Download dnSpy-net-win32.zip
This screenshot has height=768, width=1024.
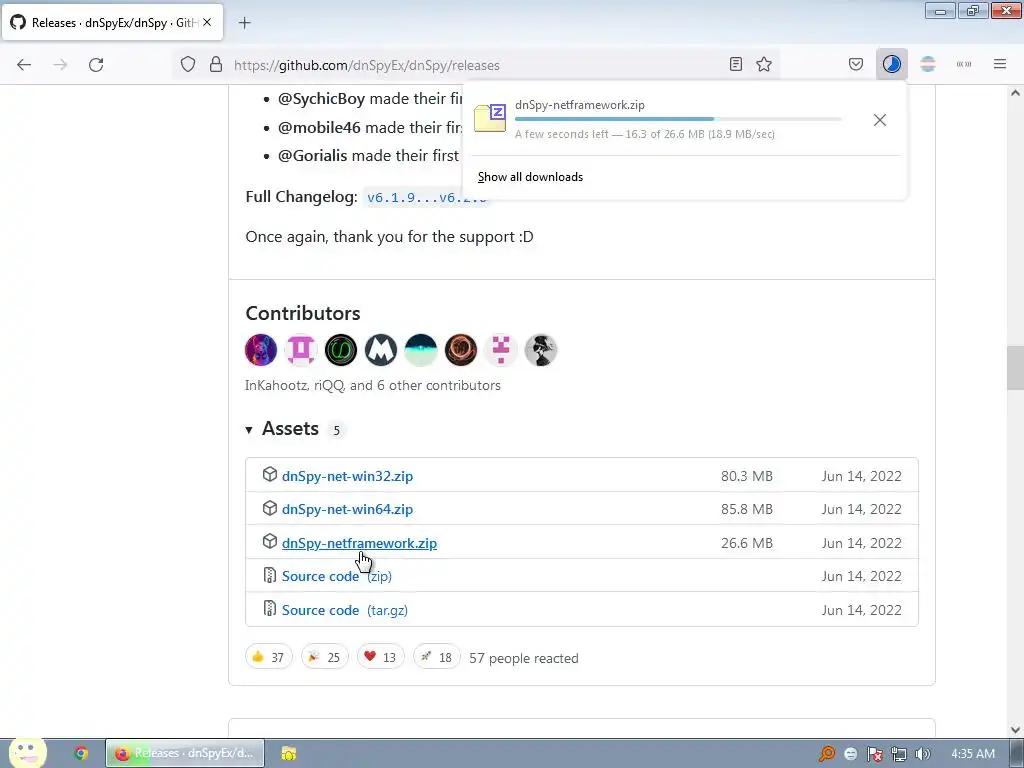pyautogui.click(x=347, y=476)
